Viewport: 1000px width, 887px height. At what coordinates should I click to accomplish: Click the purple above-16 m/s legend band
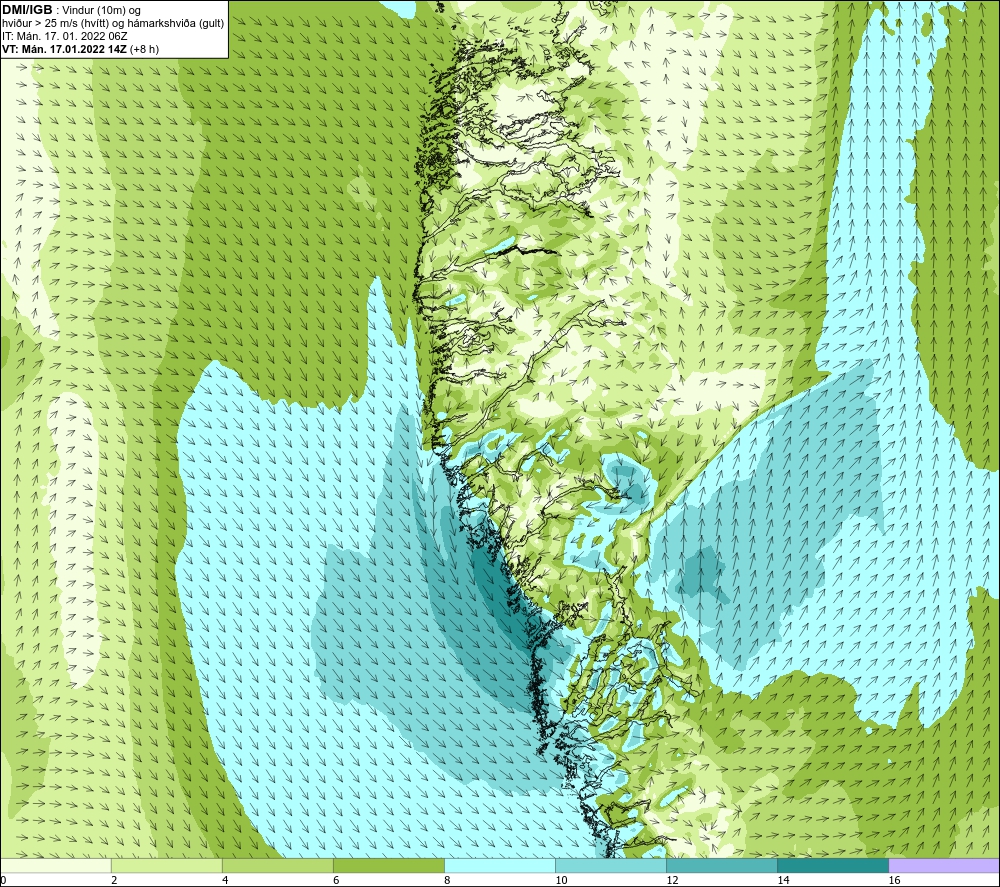pyautogui.click(x=944, y=865)
